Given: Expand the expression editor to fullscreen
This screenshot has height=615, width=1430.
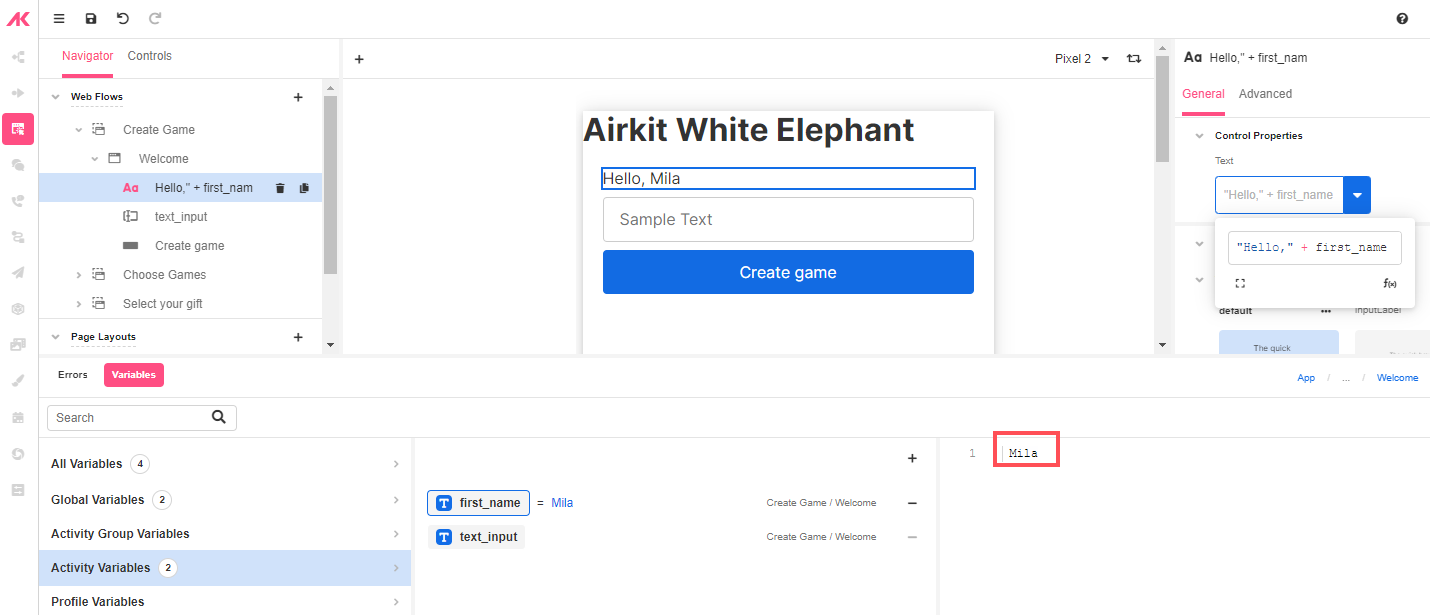Looking at the screenshot, I should [1240, 284].
